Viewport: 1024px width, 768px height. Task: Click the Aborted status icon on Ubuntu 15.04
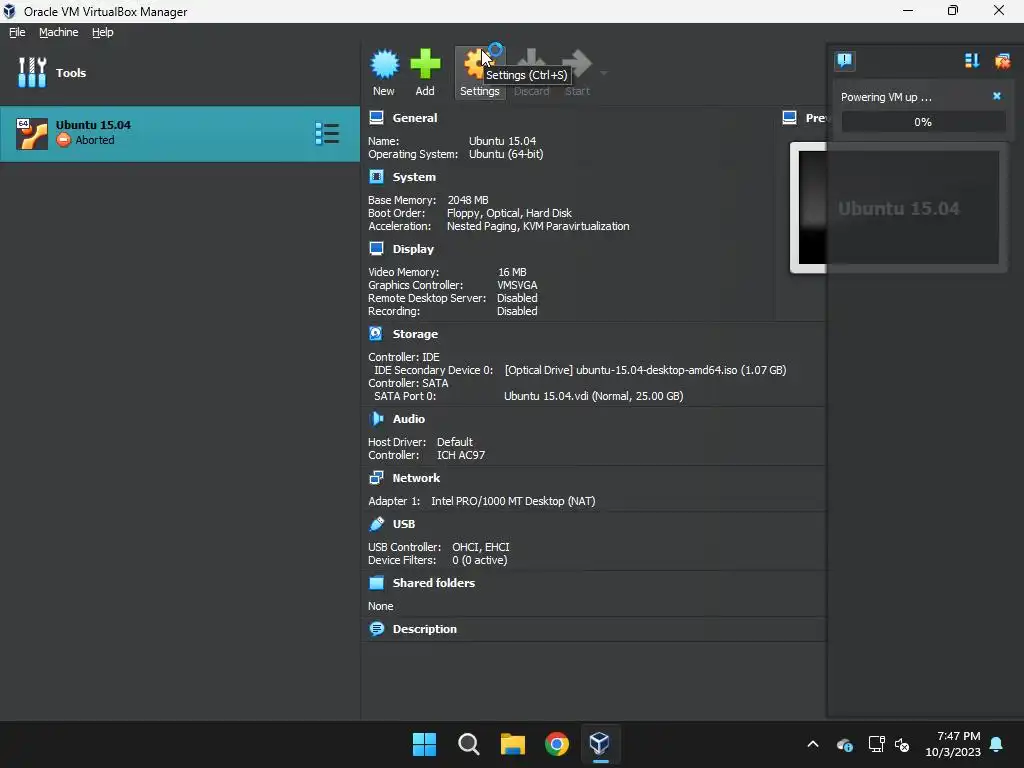(63, 140)
